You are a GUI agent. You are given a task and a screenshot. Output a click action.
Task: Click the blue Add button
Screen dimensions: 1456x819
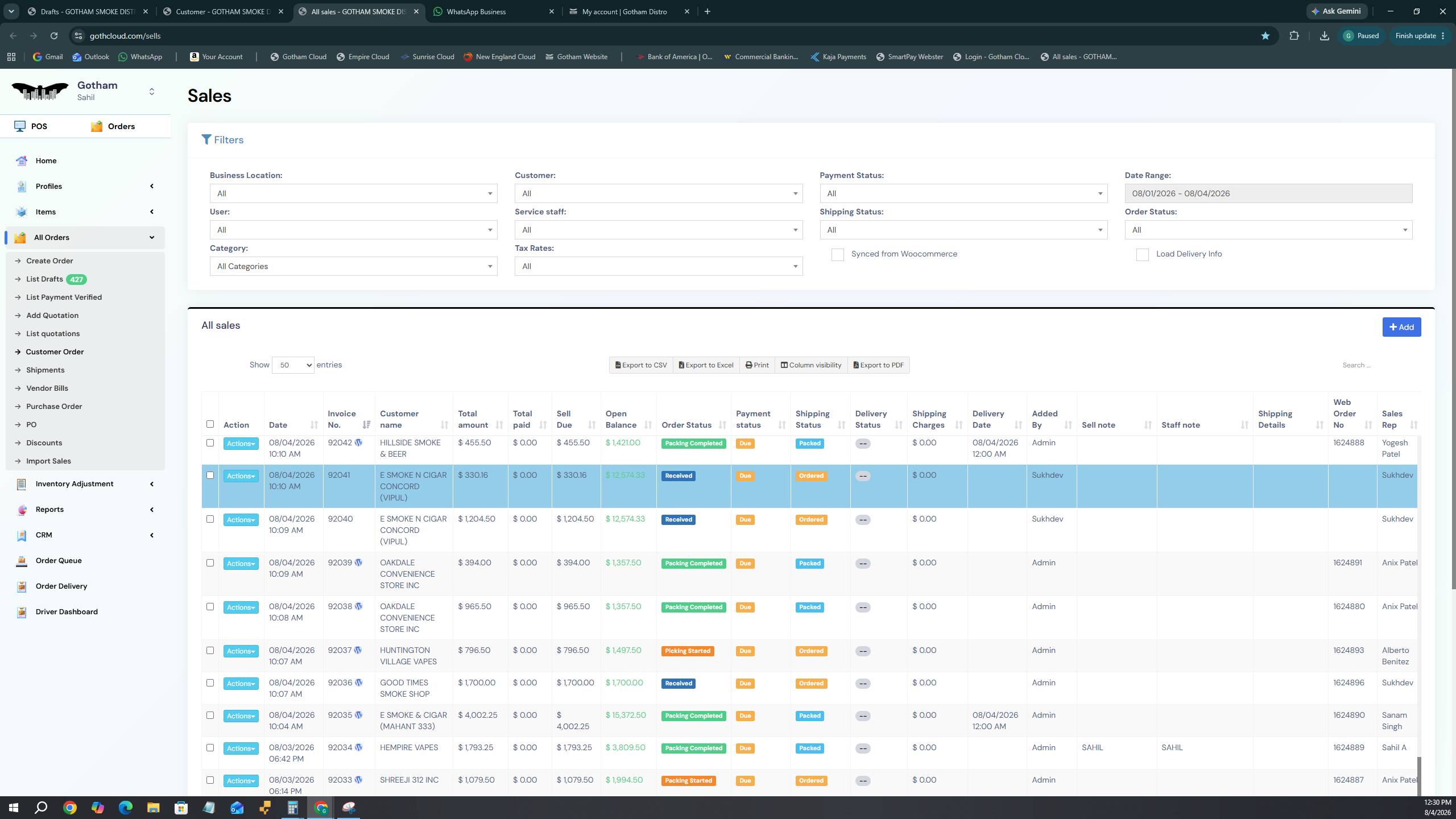click(1401, 327)
